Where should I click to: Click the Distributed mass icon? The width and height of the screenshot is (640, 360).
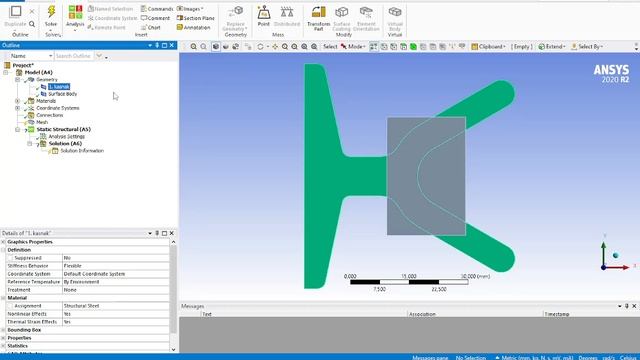[287, 12]
